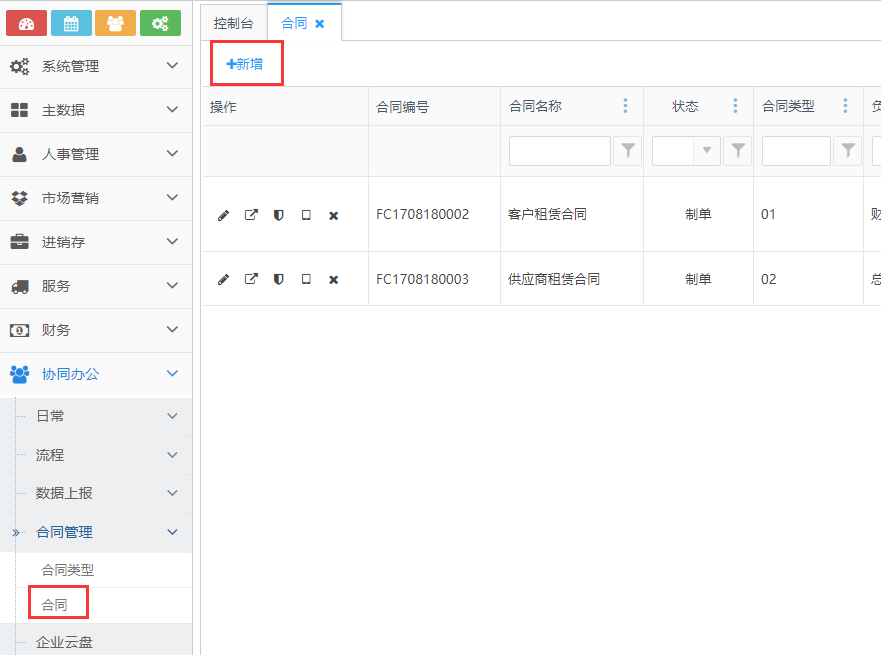Switch to the 控制台 tab
The width and height of the screenshot is (881, 655).
(234, 23)
